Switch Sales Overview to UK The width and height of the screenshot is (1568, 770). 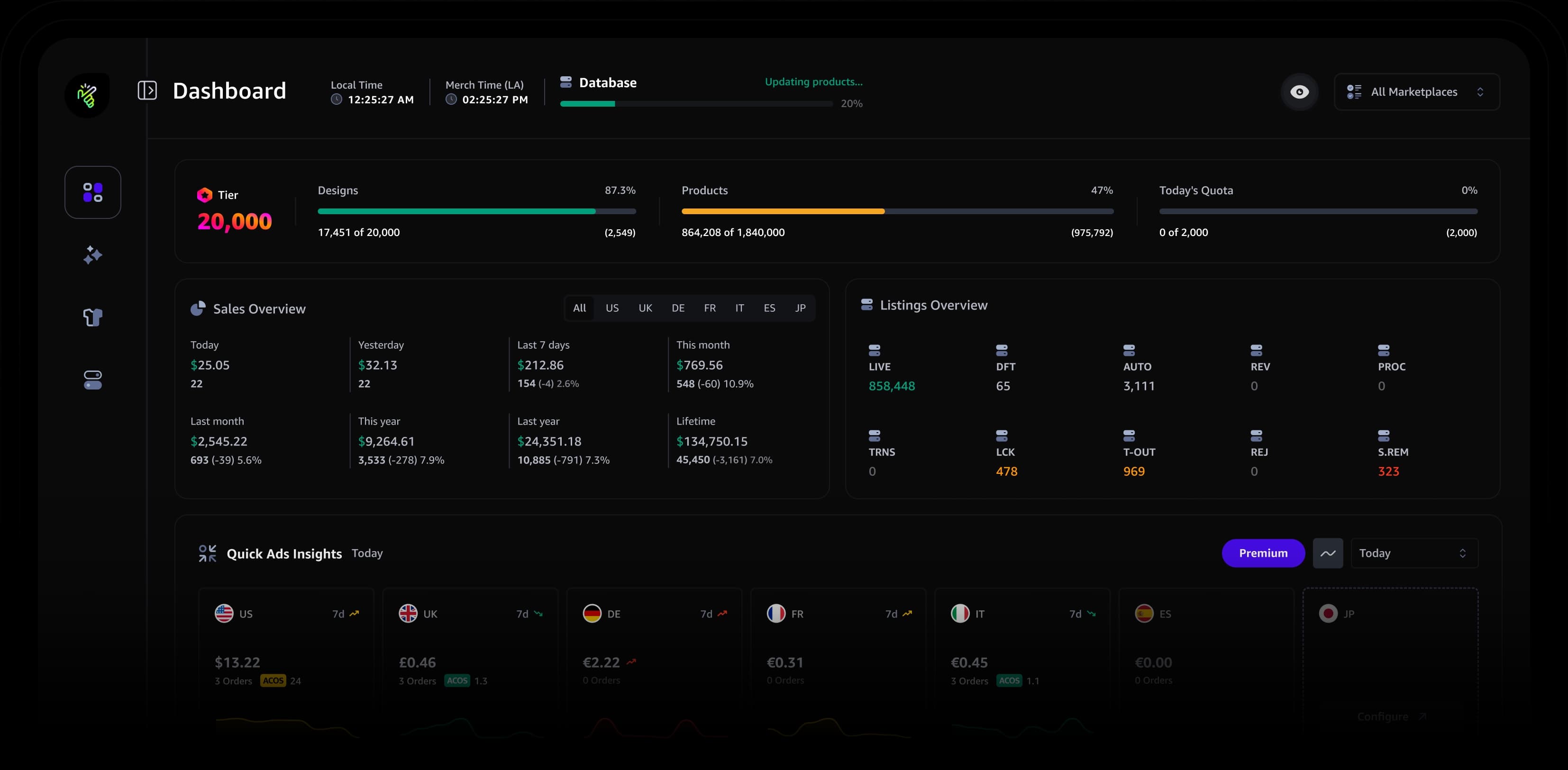[x=645, y=308]
